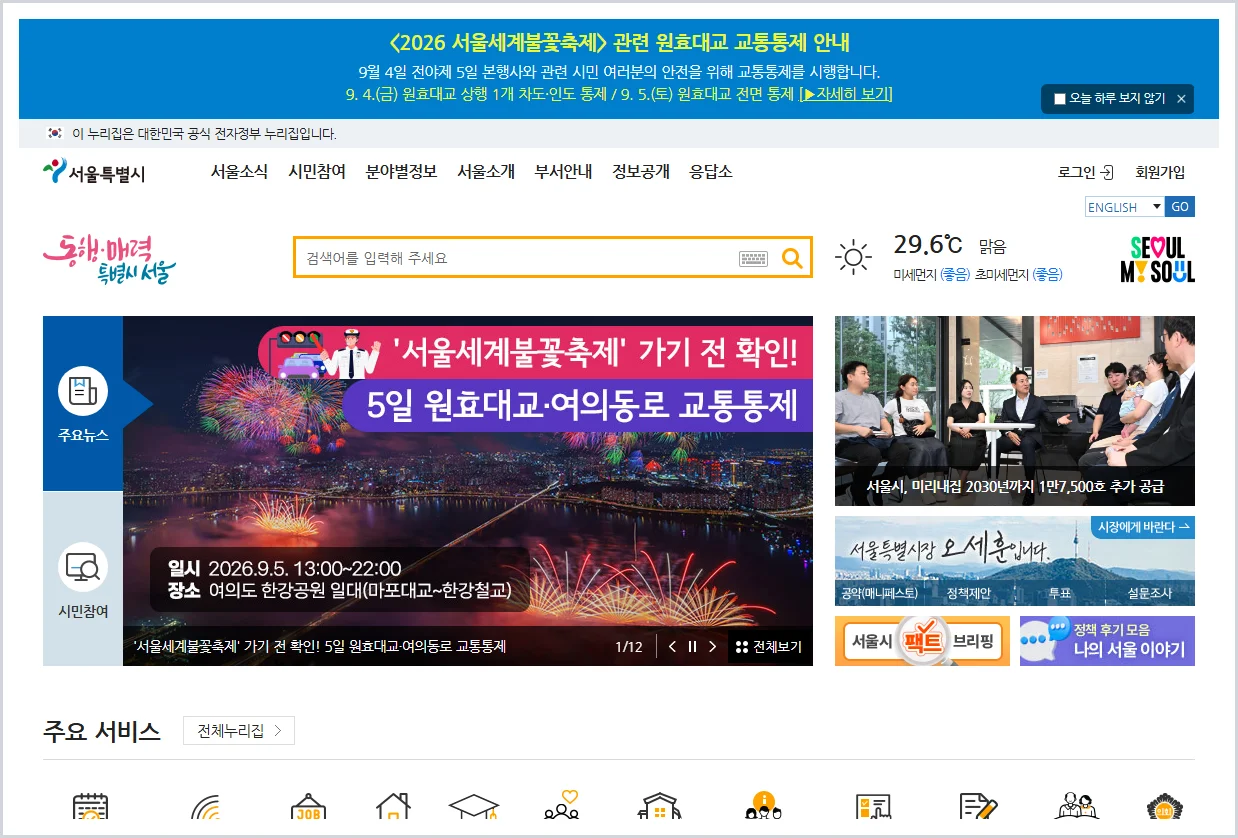The image size is (1238, 838).
Task: Open the two people consultation service icon
Action: [1077, 808]
